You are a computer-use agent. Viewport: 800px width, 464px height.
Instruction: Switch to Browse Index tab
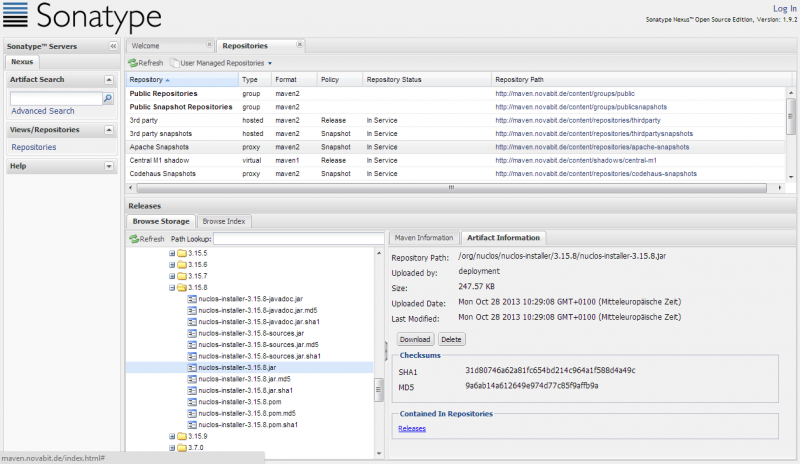[x=223, y=222]
